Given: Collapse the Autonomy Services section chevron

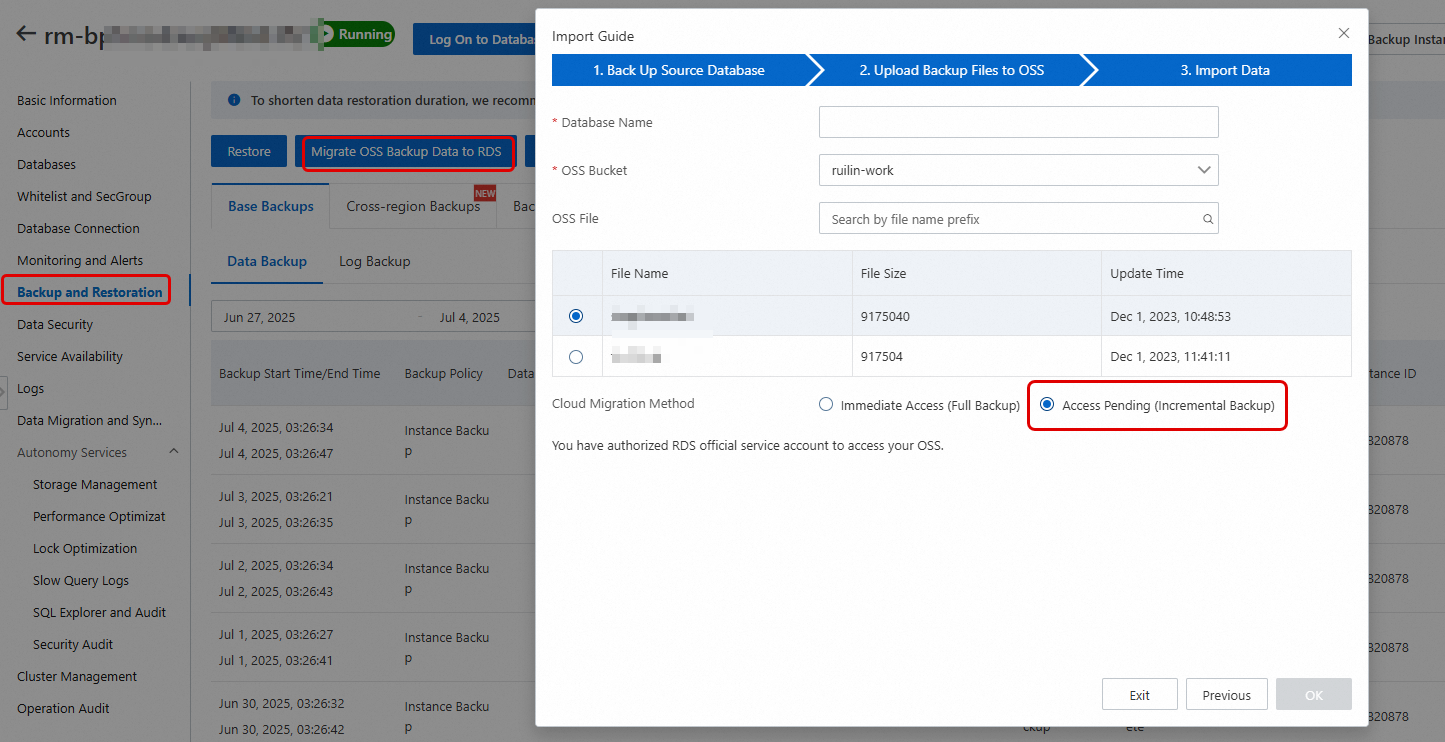Looking at the screenshot, I should [x=174, y=452].
